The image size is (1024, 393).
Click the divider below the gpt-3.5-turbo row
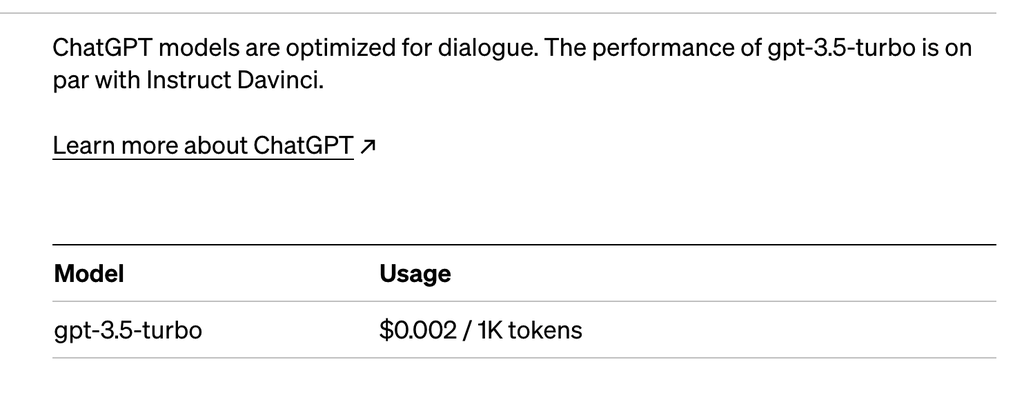coord(524,358)
